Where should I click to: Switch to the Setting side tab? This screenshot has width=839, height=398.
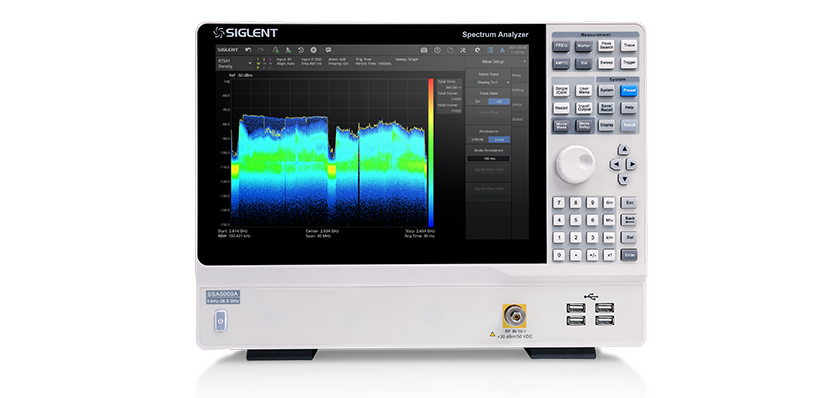point(518,90)
